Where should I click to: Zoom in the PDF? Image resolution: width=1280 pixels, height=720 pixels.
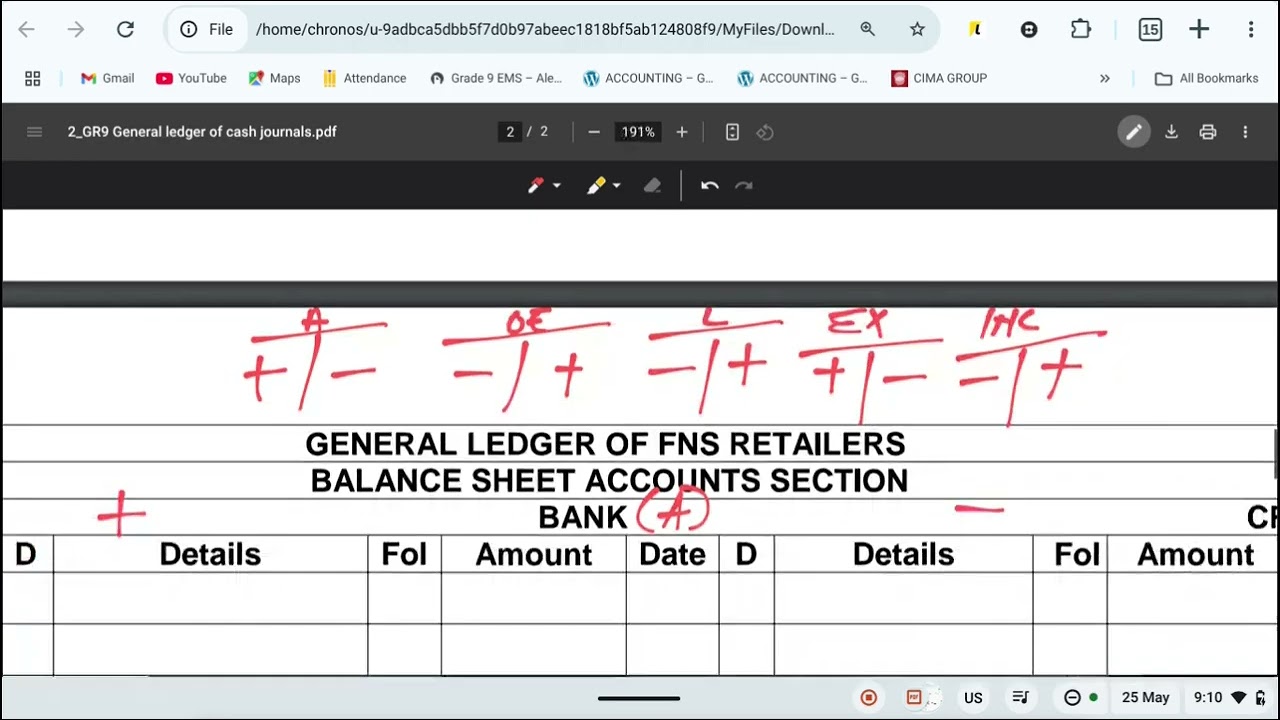682,132
